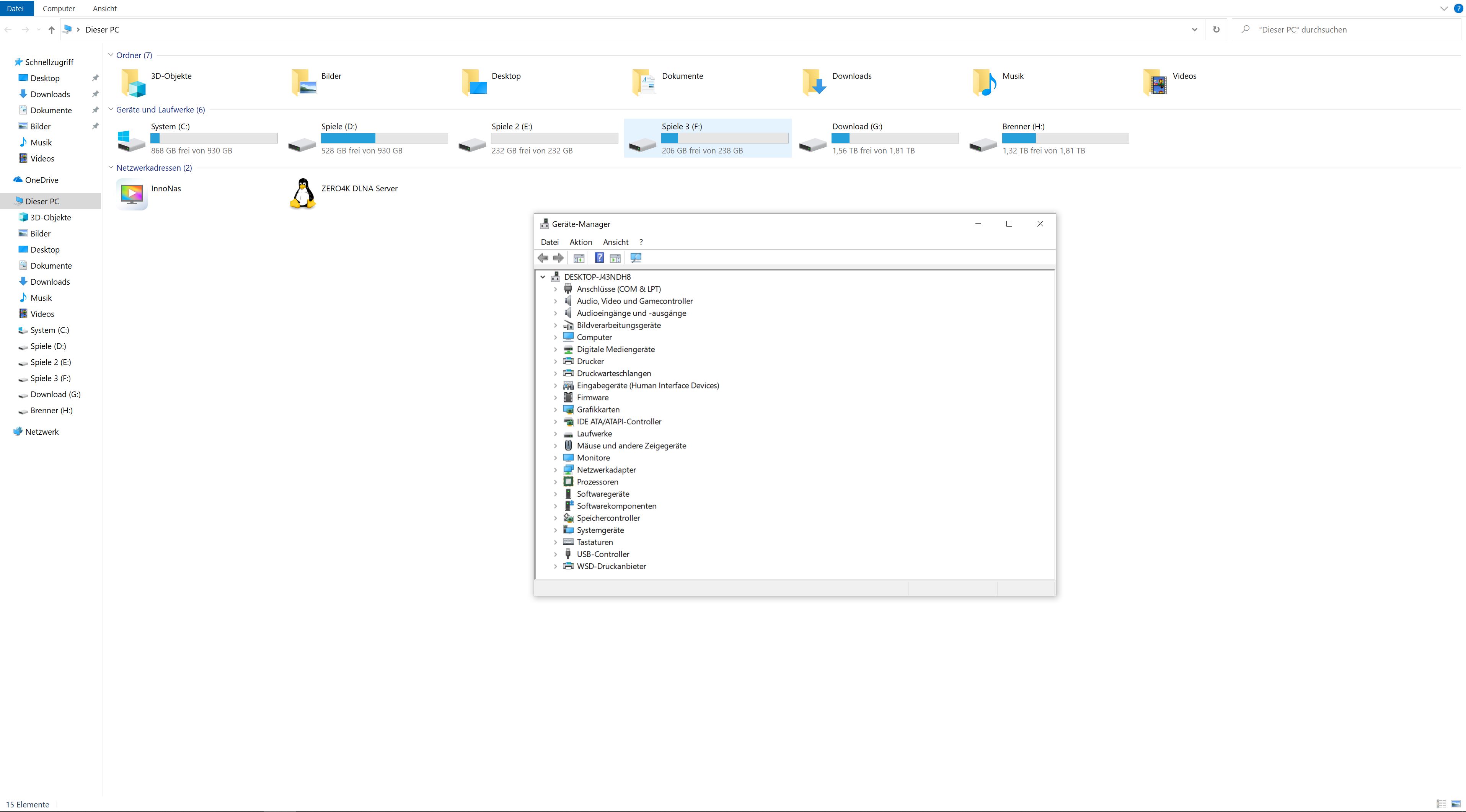Click the blue help icon in Geräte-Manager toolbar
Image resolution: width=1466 pixels, height=812 pixels.
599,258
